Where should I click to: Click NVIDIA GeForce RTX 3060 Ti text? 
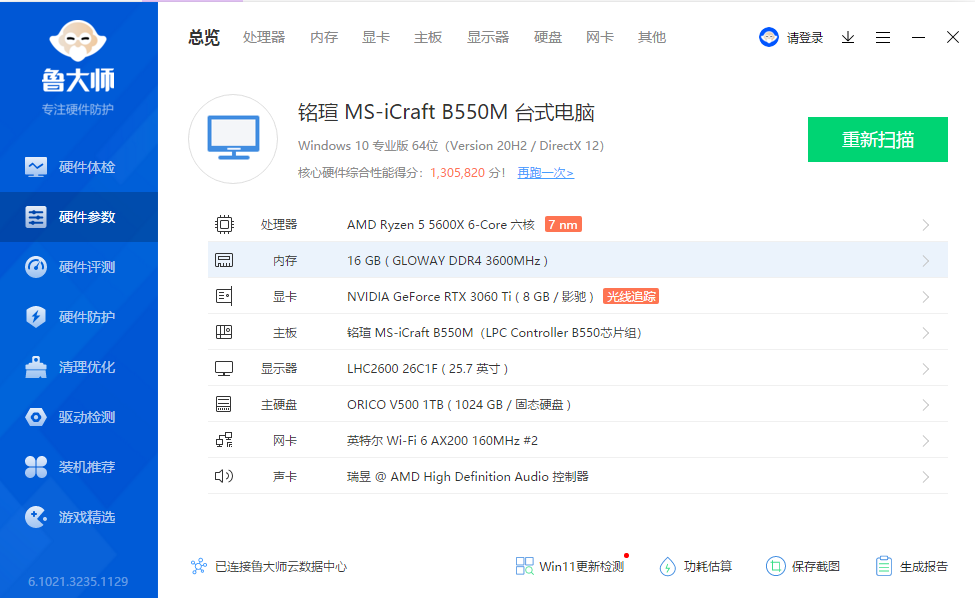470,297
